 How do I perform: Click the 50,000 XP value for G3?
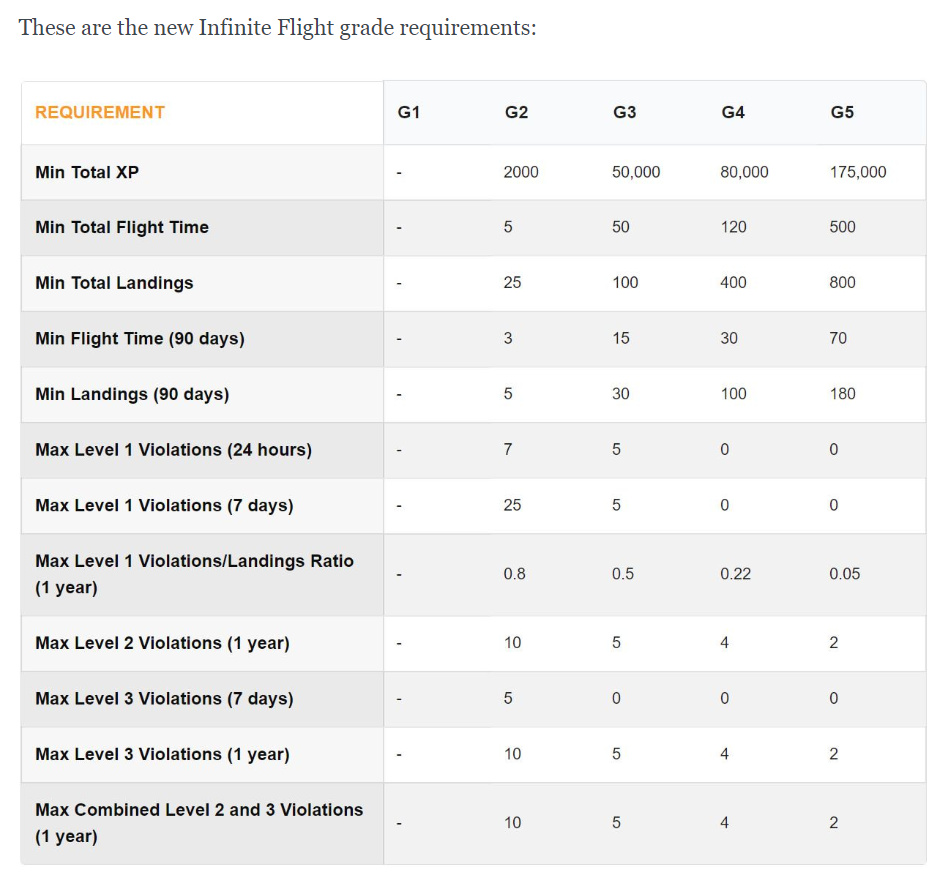[636, 172]
